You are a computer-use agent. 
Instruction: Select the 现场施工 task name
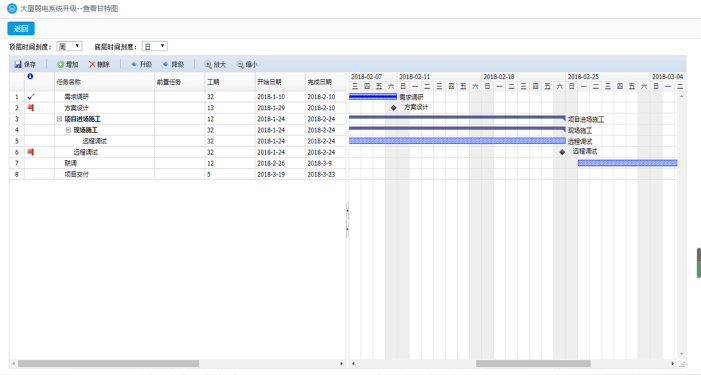point(85,130)
